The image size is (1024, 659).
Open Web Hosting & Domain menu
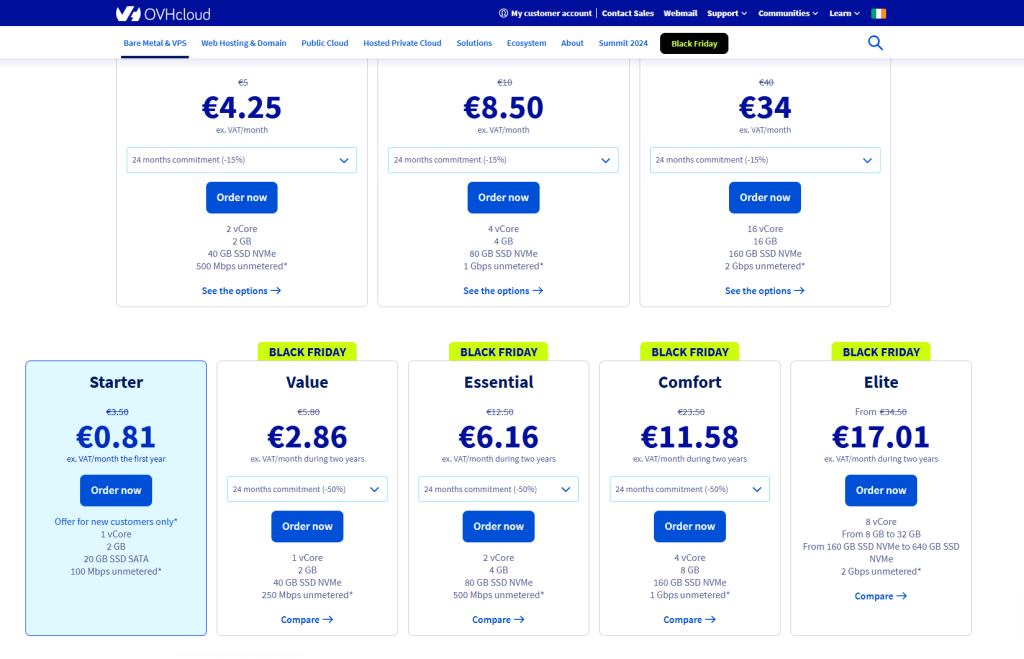[244, 43]
